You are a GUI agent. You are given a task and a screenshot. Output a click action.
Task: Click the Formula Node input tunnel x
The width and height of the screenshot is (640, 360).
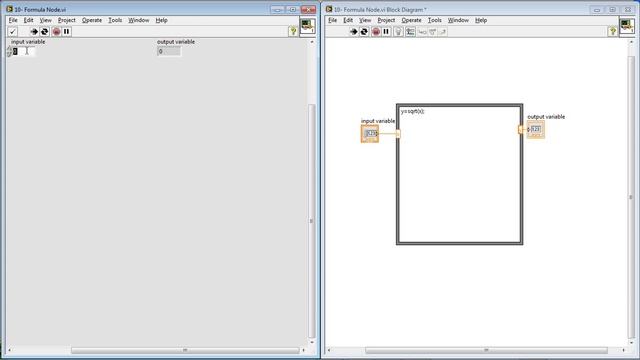[x=398, y=133]
